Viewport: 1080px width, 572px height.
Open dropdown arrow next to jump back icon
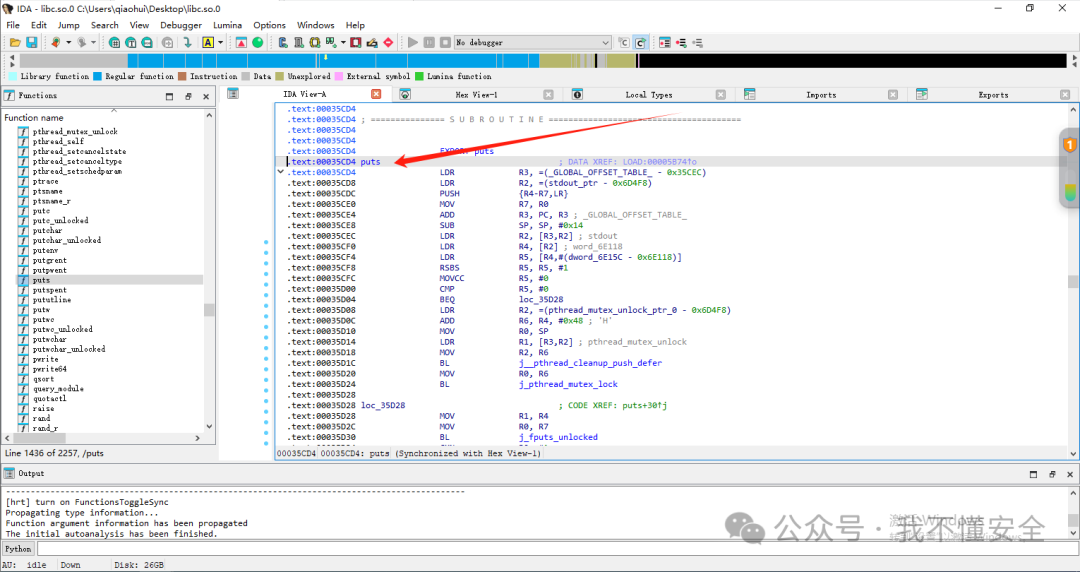(x=68, y=43)
